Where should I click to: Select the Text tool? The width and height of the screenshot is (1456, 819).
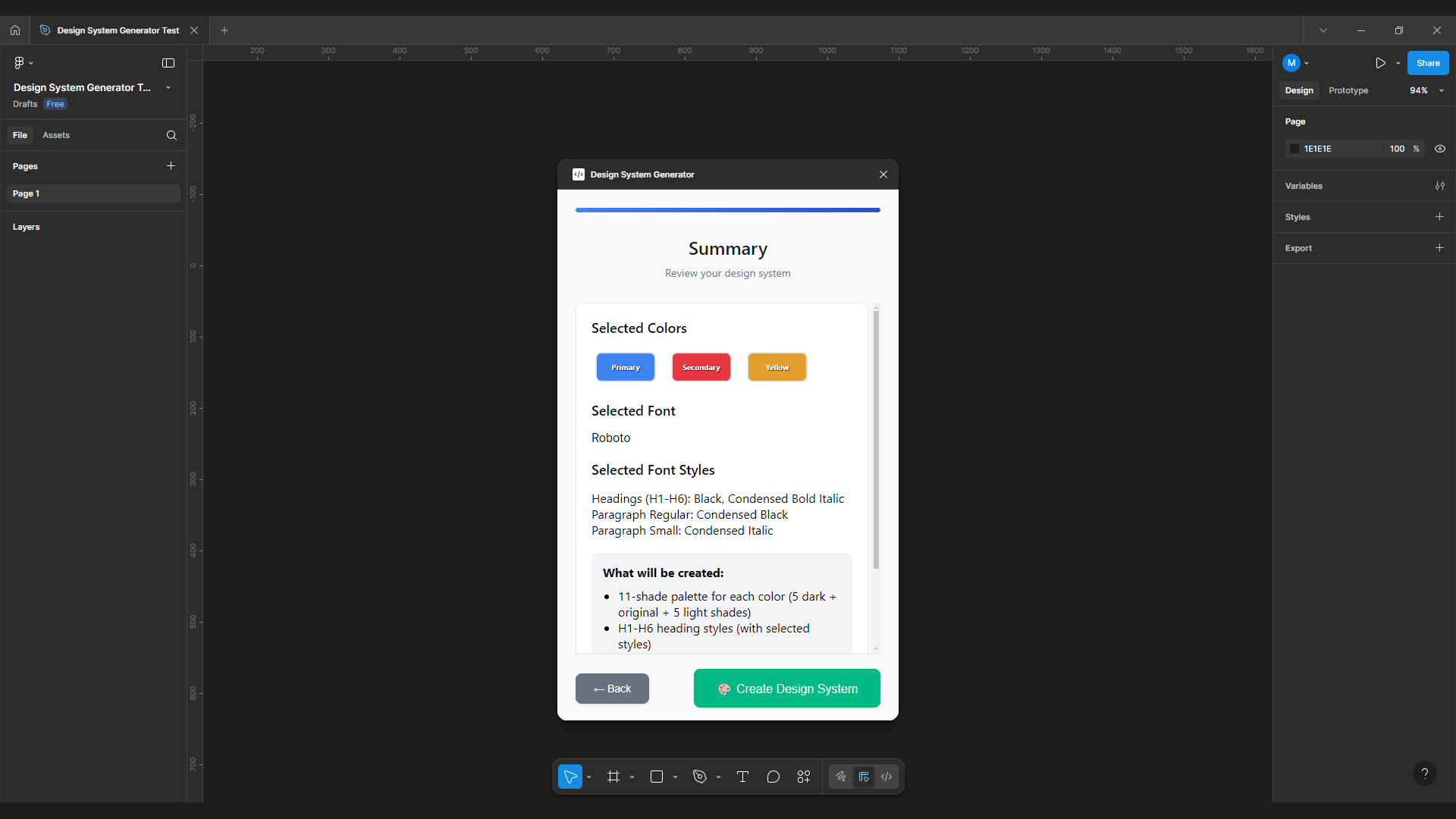(742, 777)
